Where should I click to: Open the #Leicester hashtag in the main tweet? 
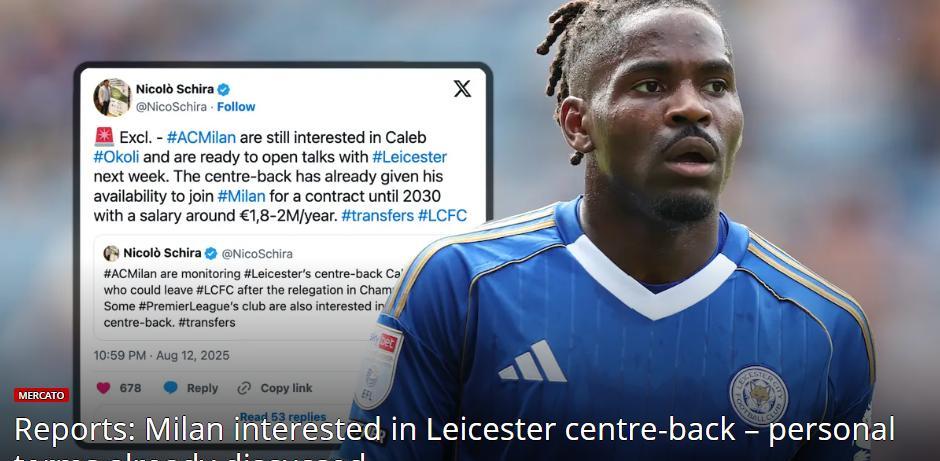(409, 157)
